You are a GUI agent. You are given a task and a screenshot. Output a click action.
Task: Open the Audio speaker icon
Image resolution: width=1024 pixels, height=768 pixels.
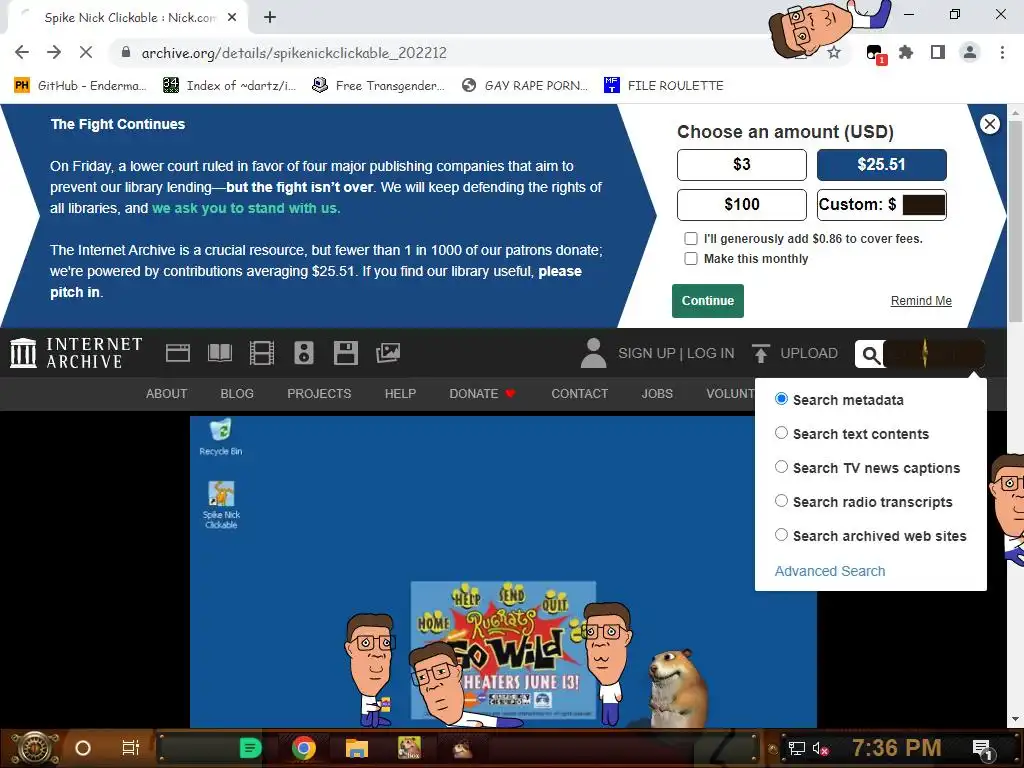point(304,353)
